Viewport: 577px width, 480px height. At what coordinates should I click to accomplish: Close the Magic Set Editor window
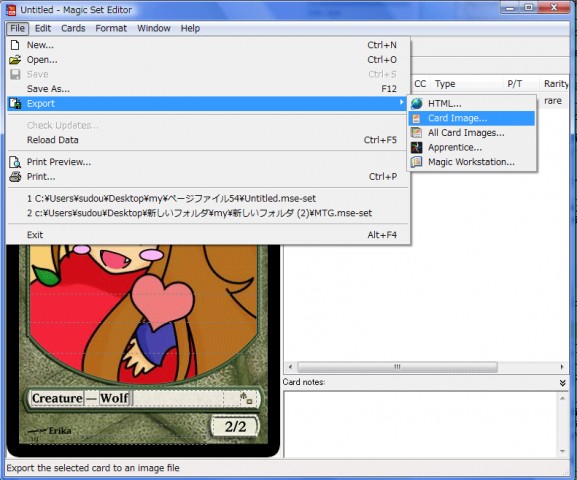[x=554, y=8]
